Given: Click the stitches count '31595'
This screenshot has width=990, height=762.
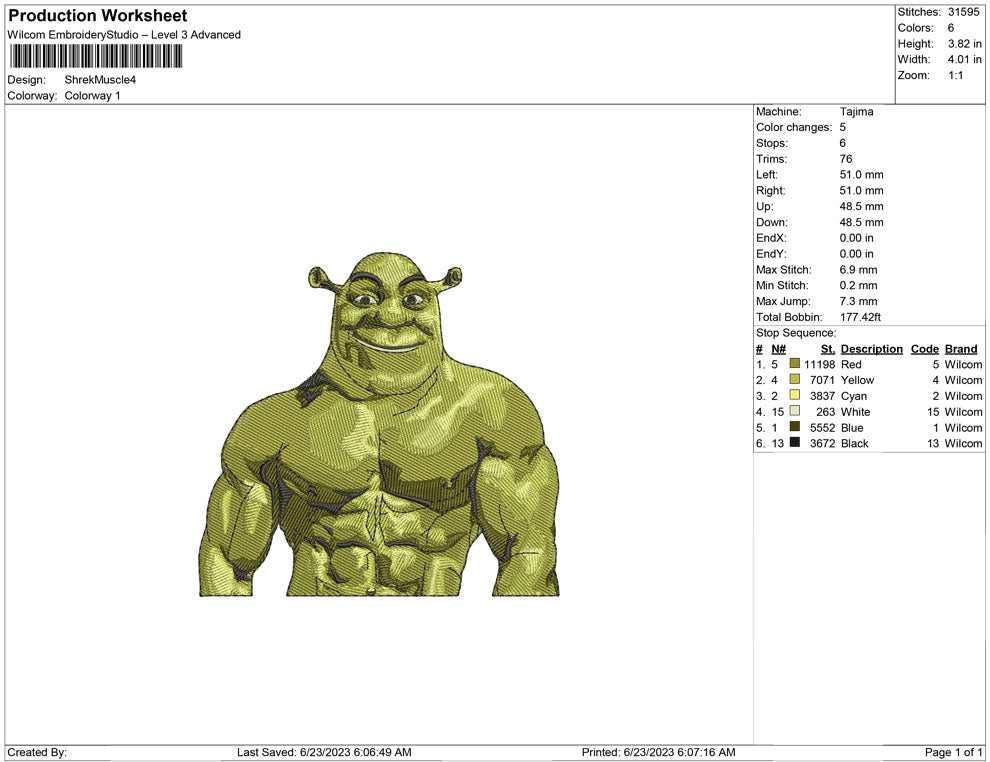Looking at the screenshot, I should pyautogui.click(x=963, y=12).
